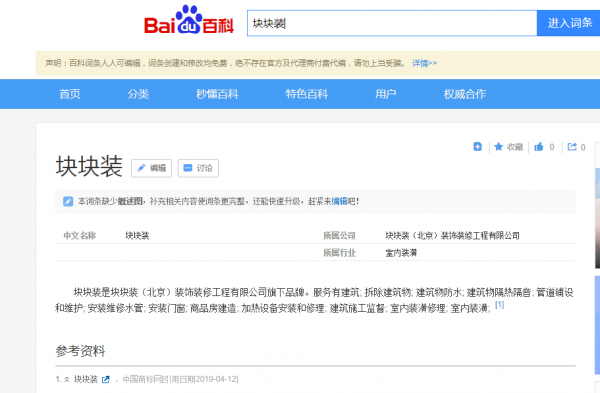Open the 块块装 reference link
This screenshot has height=393, width=600.
point(86,379)
